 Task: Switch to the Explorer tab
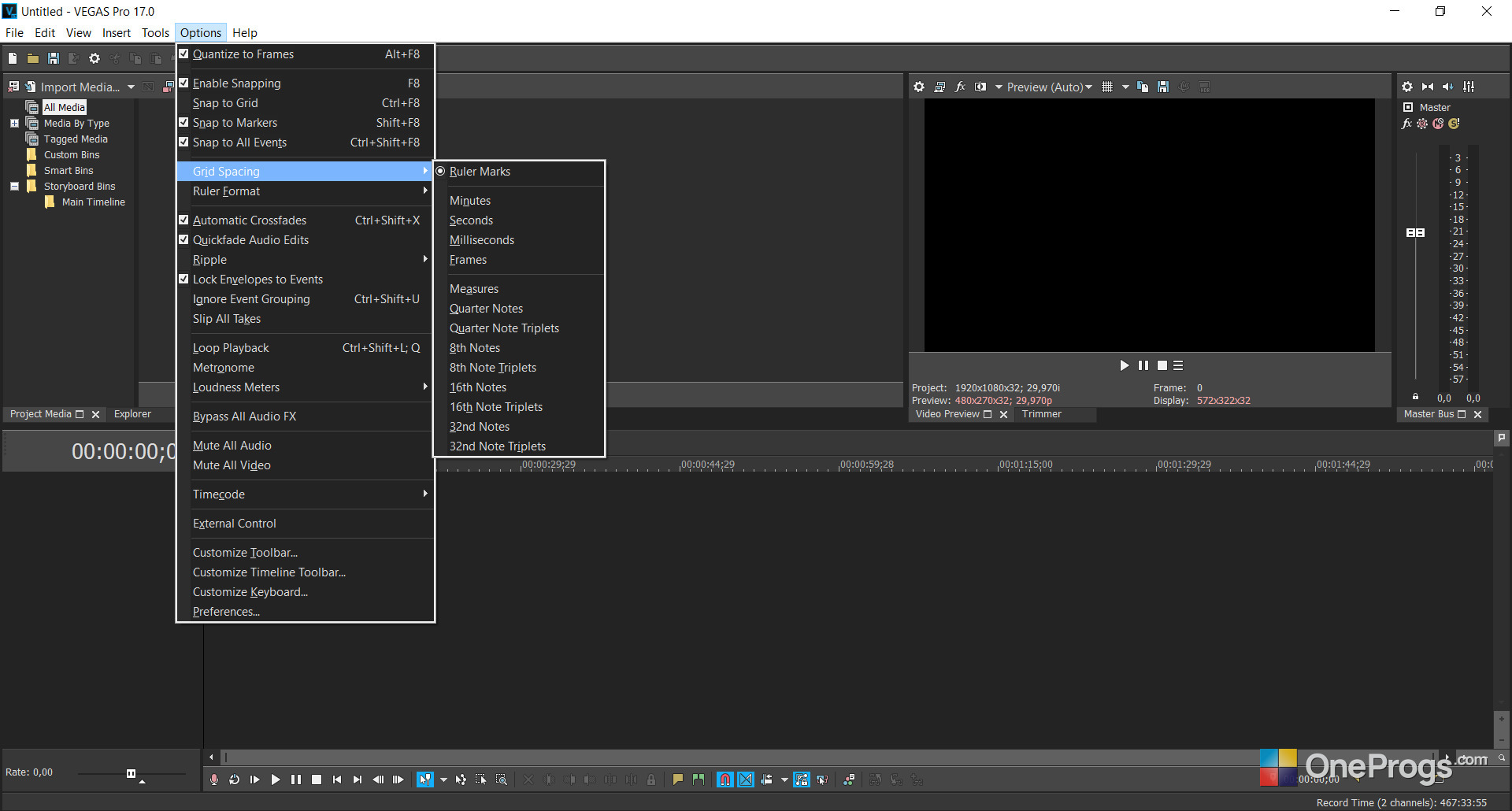click(x=132, y=414)
